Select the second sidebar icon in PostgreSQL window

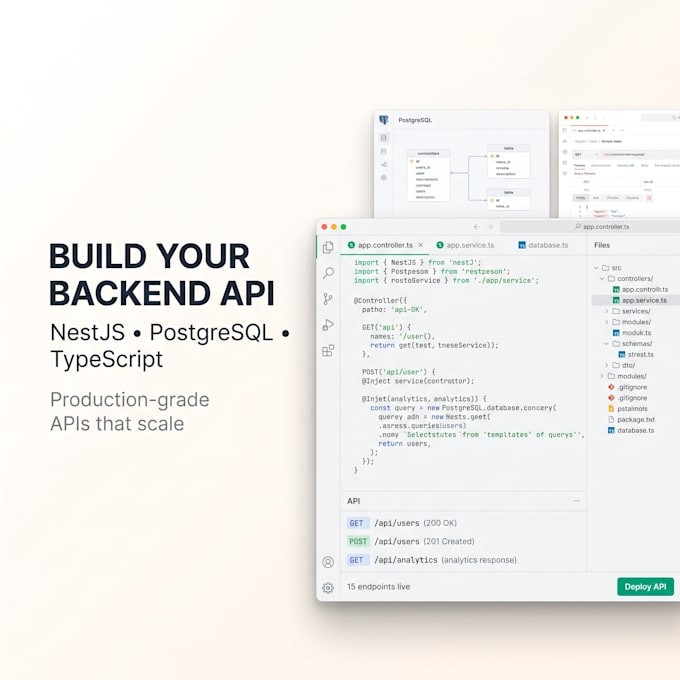click(x=384, y=151)
